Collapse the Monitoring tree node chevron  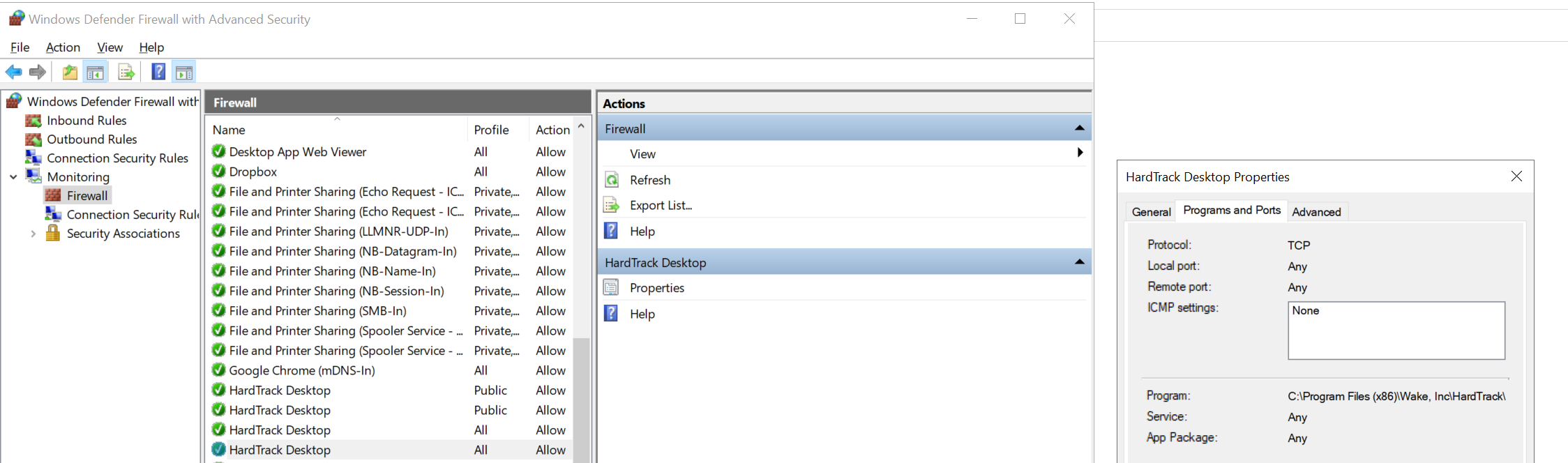click(13, 177)
